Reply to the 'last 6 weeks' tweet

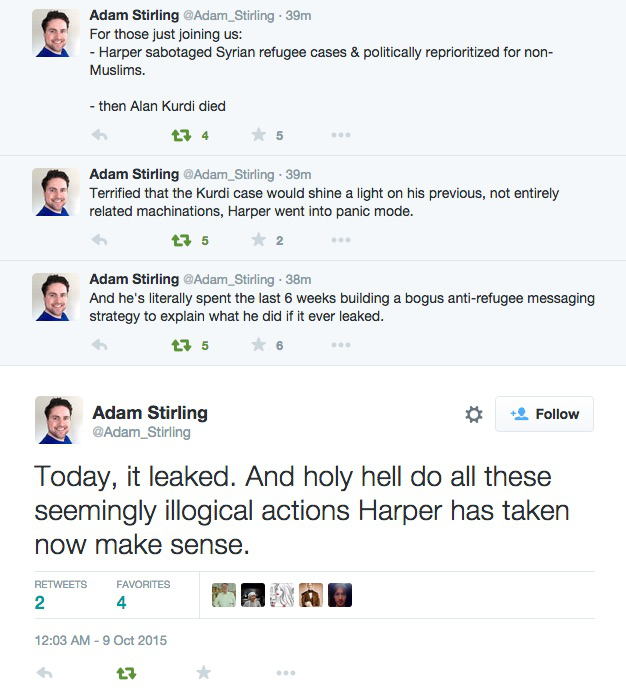[99, 345]
